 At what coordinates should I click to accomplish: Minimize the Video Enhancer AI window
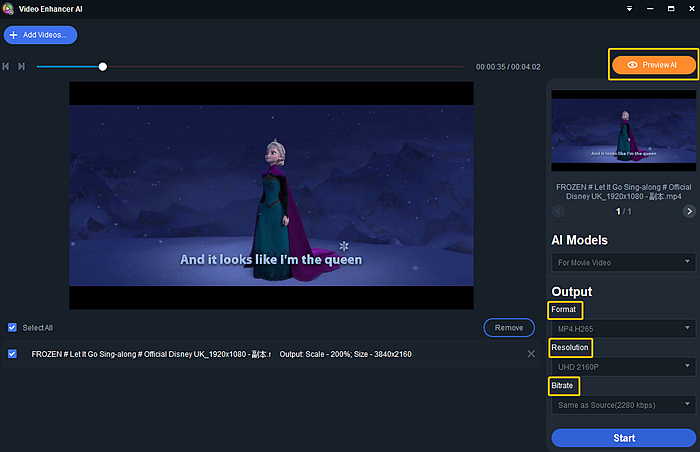pos(650,8)
